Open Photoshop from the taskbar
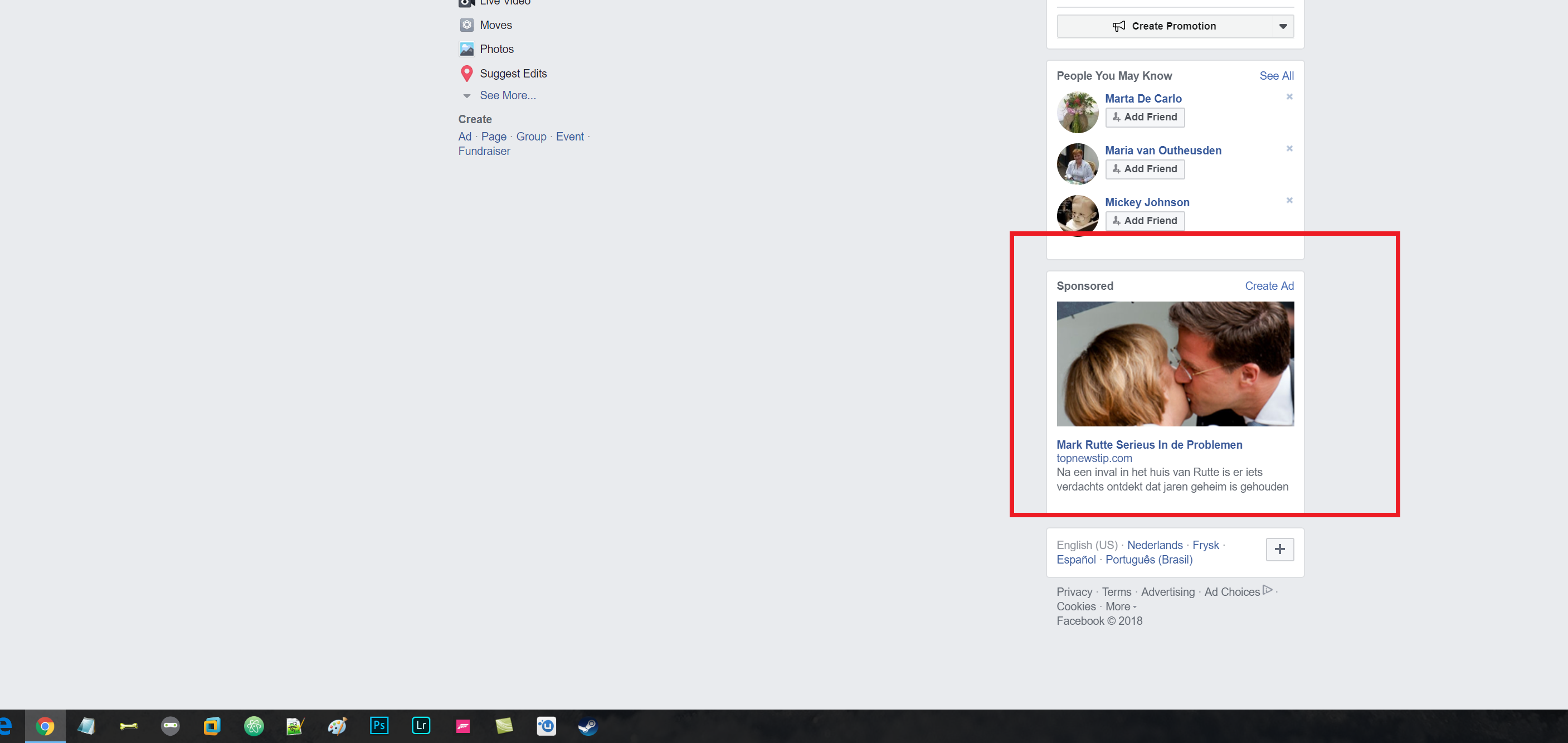 [378, 725]
